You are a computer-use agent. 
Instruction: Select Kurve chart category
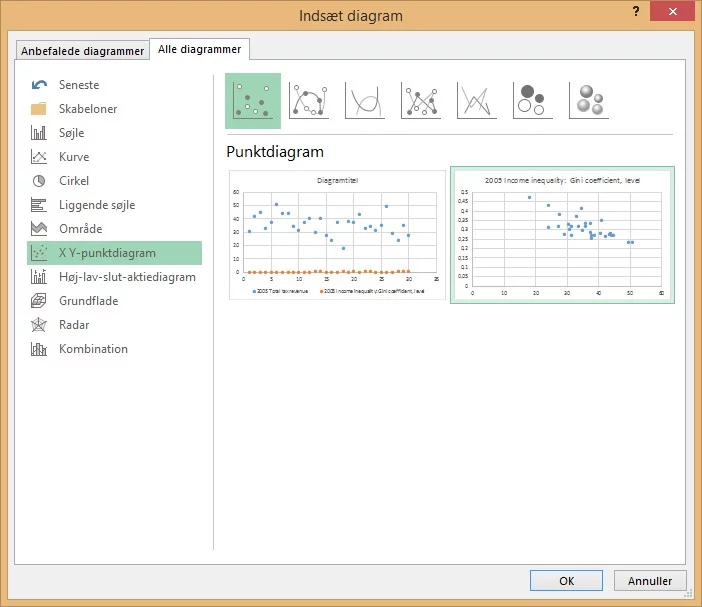[74, 157]
